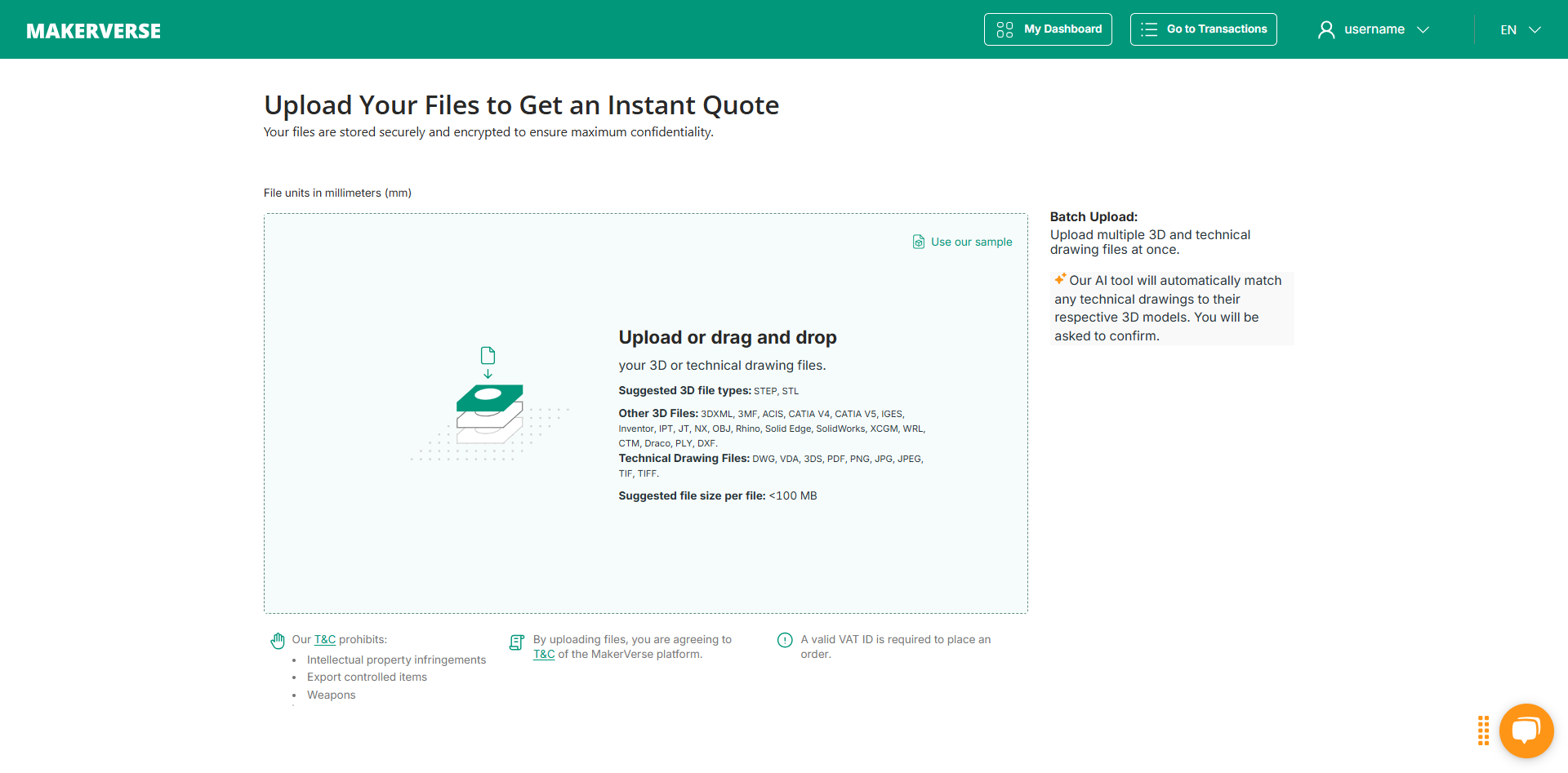This screenshot has height=773, width=1568.
Task: Click the Upload or drag and drop heading
Action: click(728, 337)
